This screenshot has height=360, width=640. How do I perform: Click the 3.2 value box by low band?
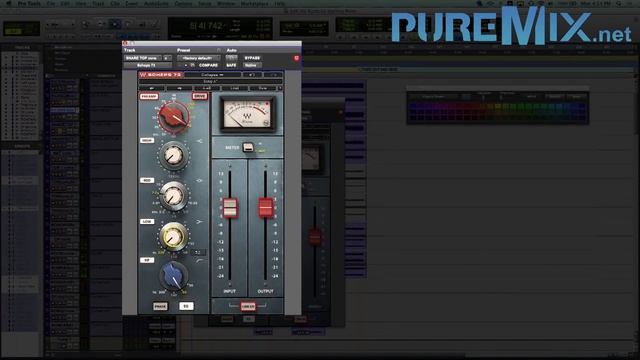point(198,253)
